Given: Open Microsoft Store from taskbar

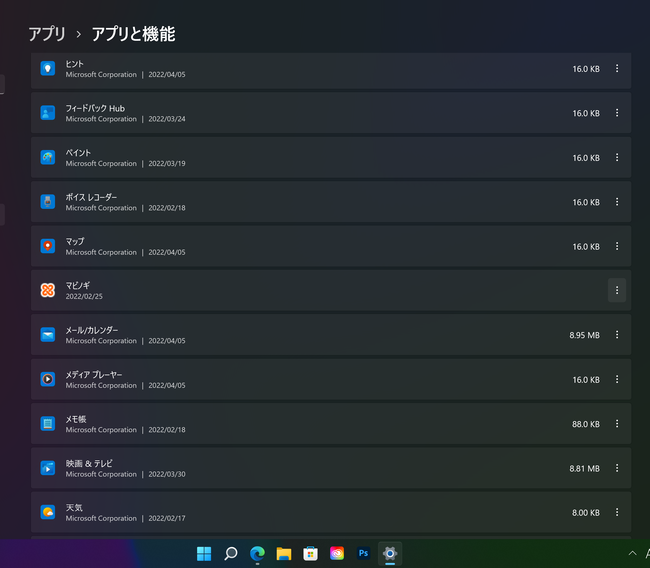Looking at the screenshot, I should pos(310,553).
